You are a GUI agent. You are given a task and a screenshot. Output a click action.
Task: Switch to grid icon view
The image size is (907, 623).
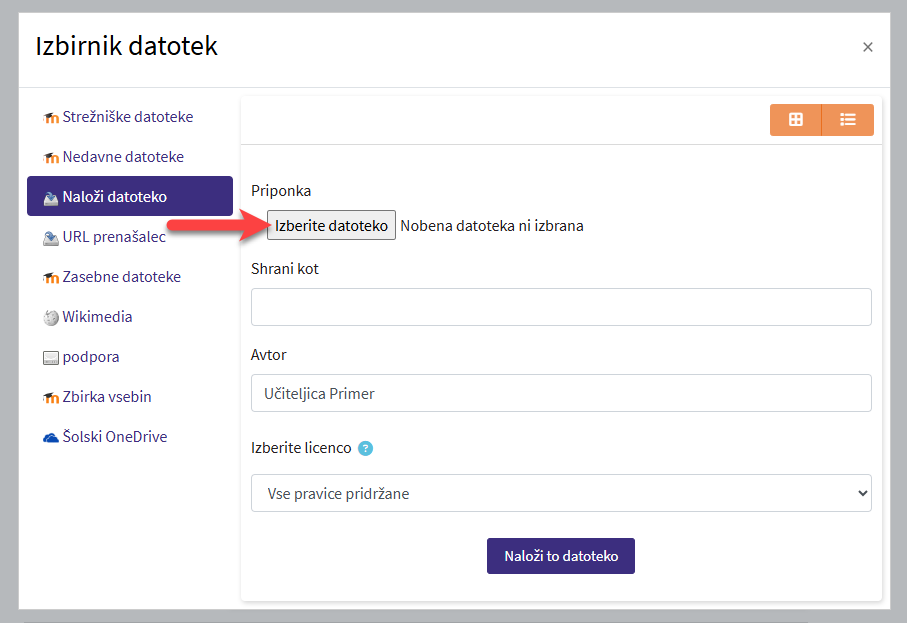tap(796, 120)
